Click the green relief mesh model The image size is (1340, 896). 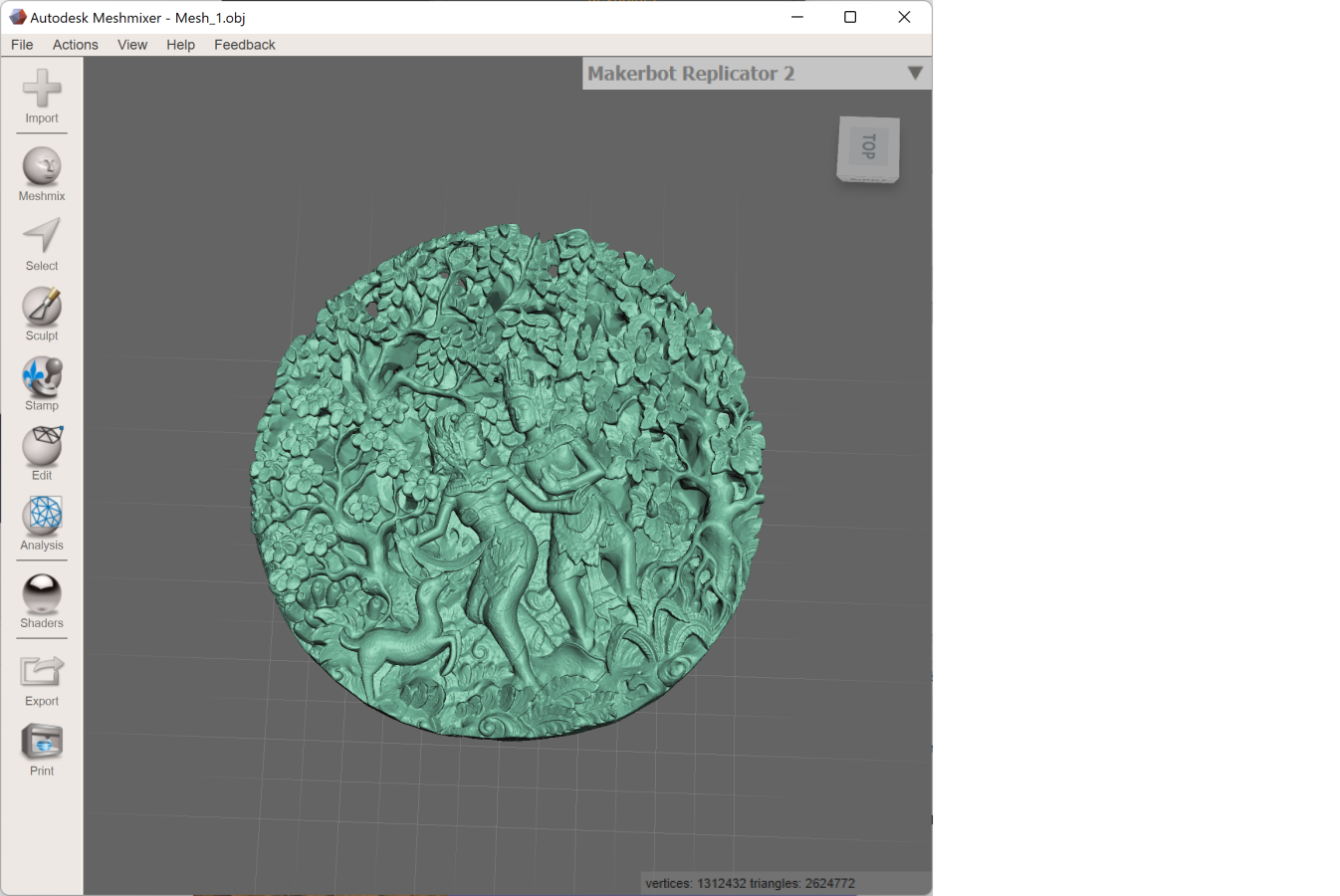[x=508, y=483]
